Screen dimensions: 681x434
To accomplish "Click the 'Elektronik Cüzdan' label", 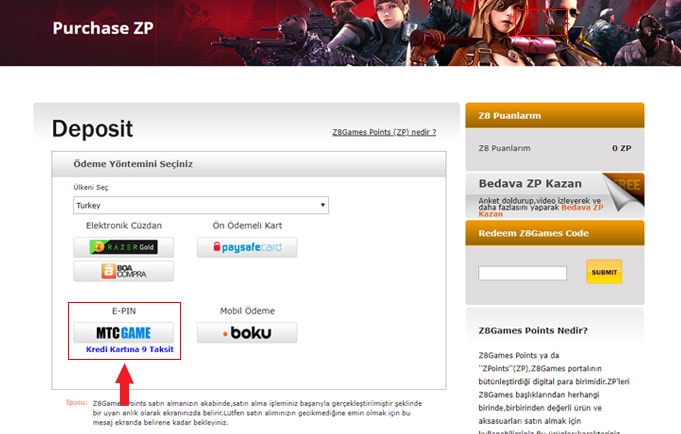I will pyautogui.click(x=124, y=225).
